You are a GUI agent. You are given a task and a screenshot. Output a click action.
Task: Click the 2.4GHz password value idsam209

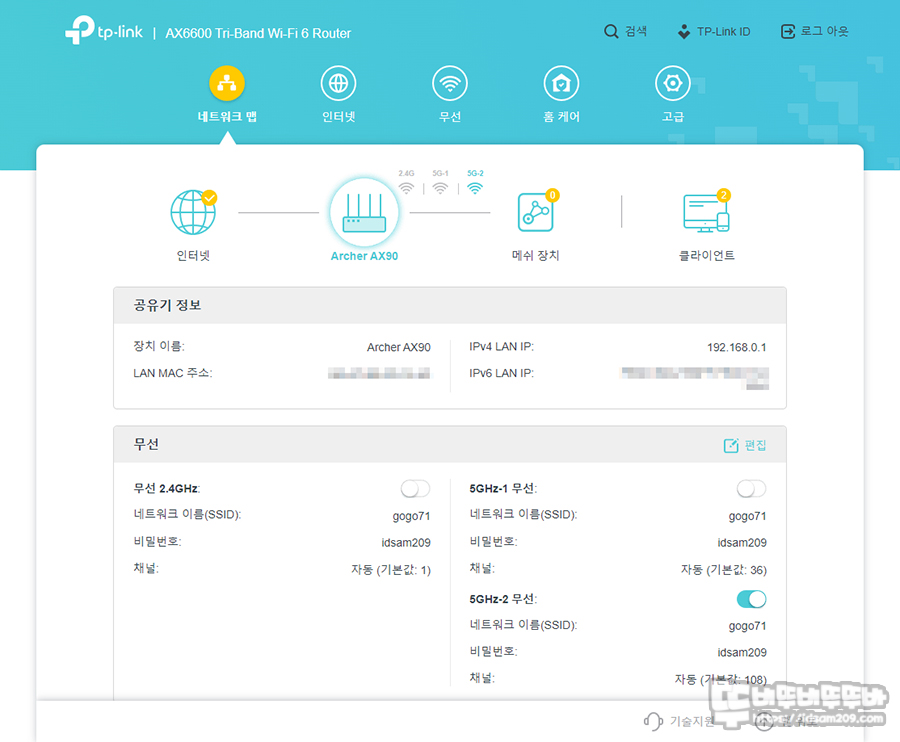tap(406, 542)
